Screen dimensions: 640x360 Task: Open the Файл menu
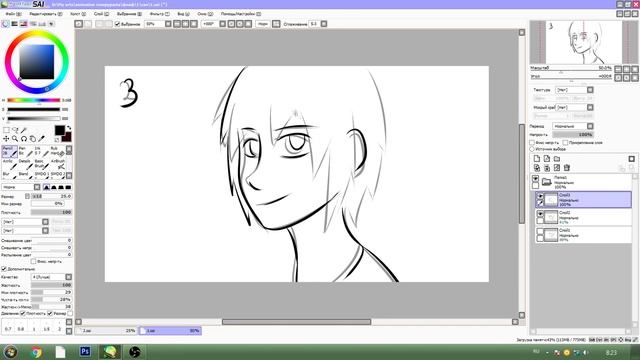point(13,14)
